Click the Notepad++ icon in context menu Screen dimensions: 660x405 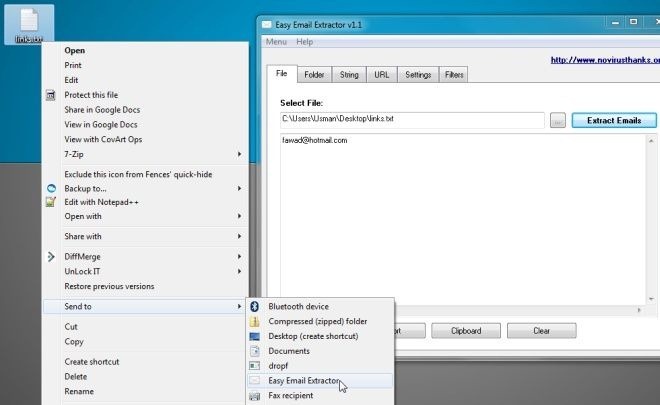tap(51, 202)
